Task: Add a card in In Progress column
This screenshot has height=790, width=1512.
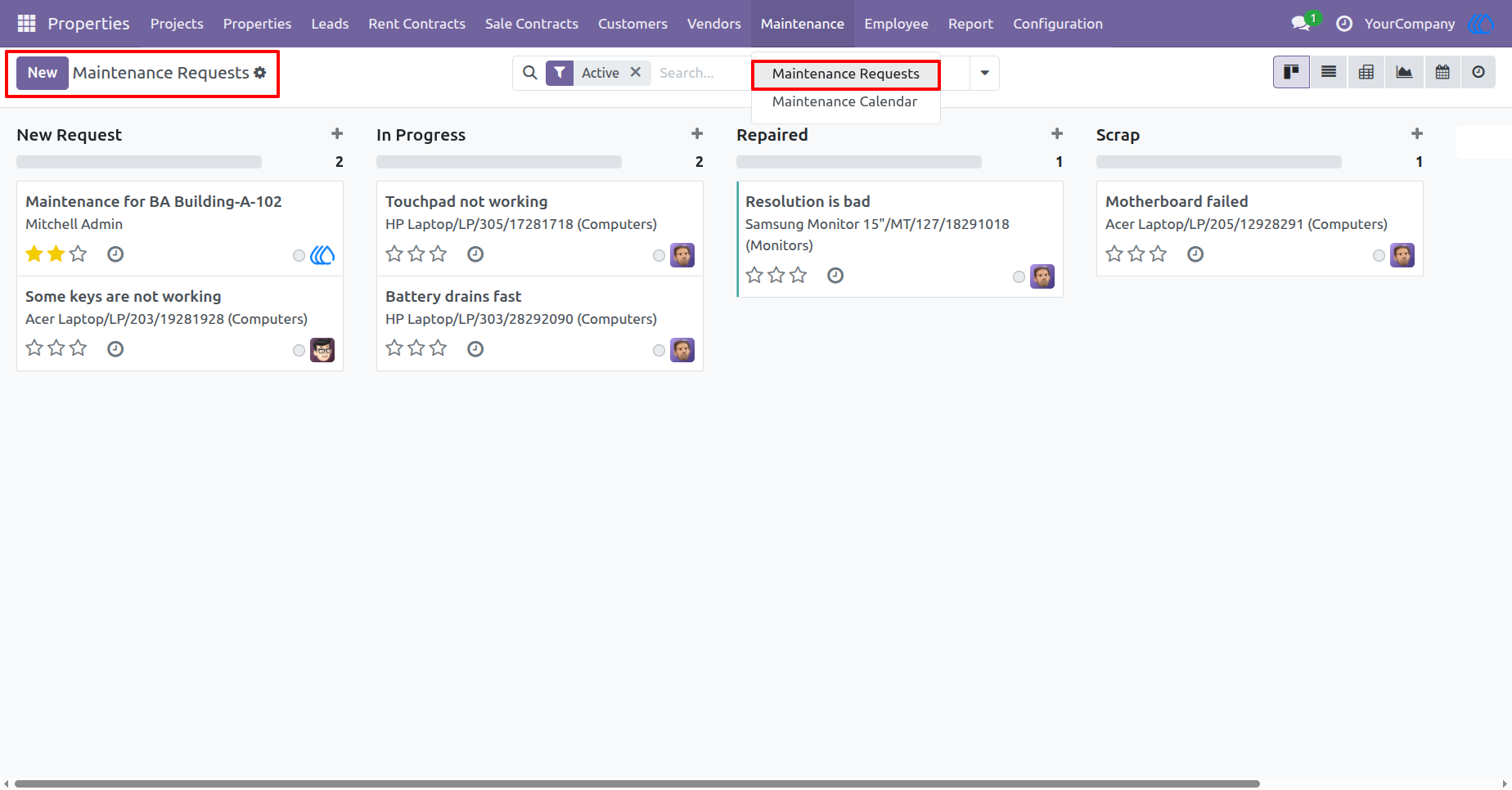Action: click(697, 134)
